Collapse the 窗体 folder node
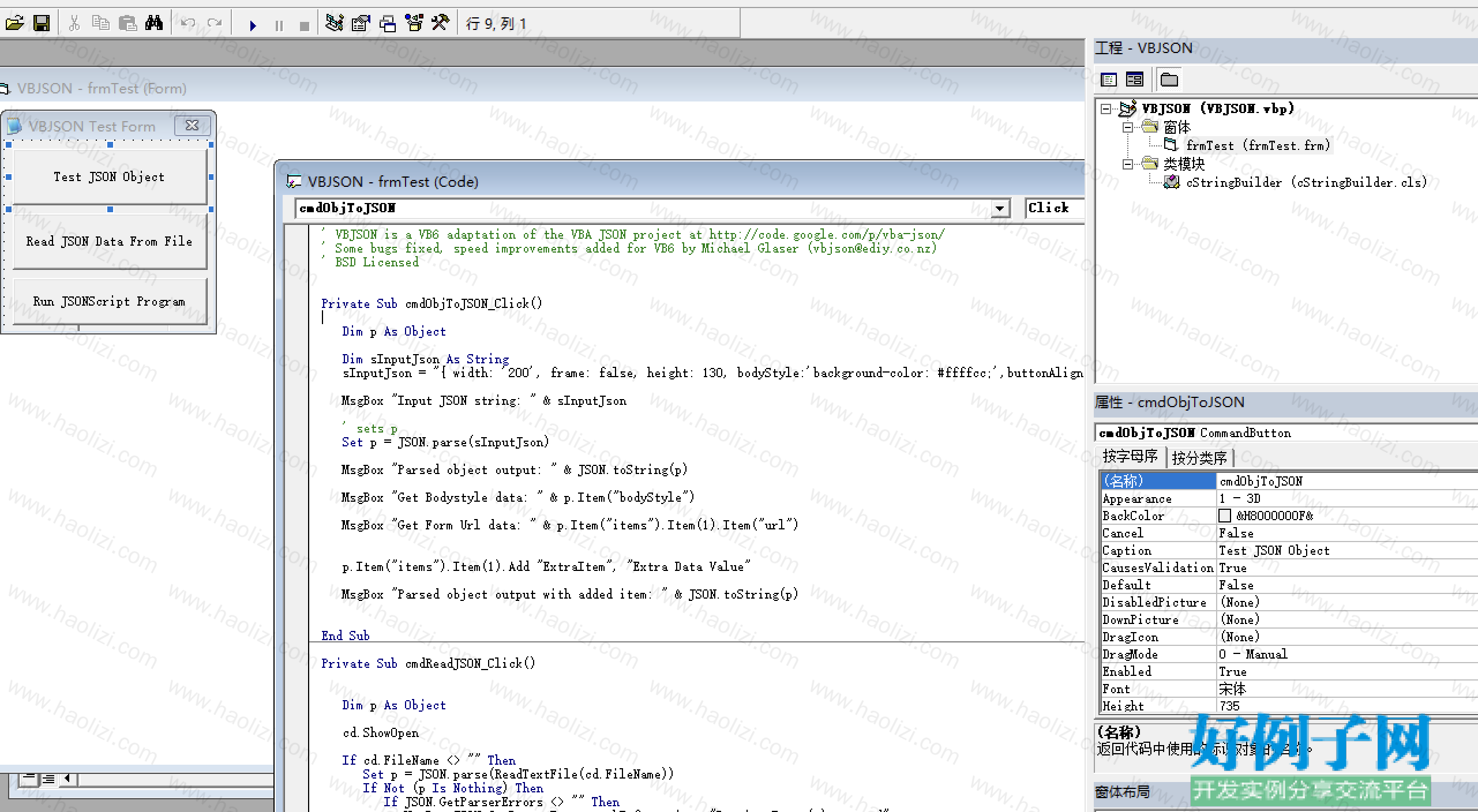1478x812 pixels. tap(1128, 127)
